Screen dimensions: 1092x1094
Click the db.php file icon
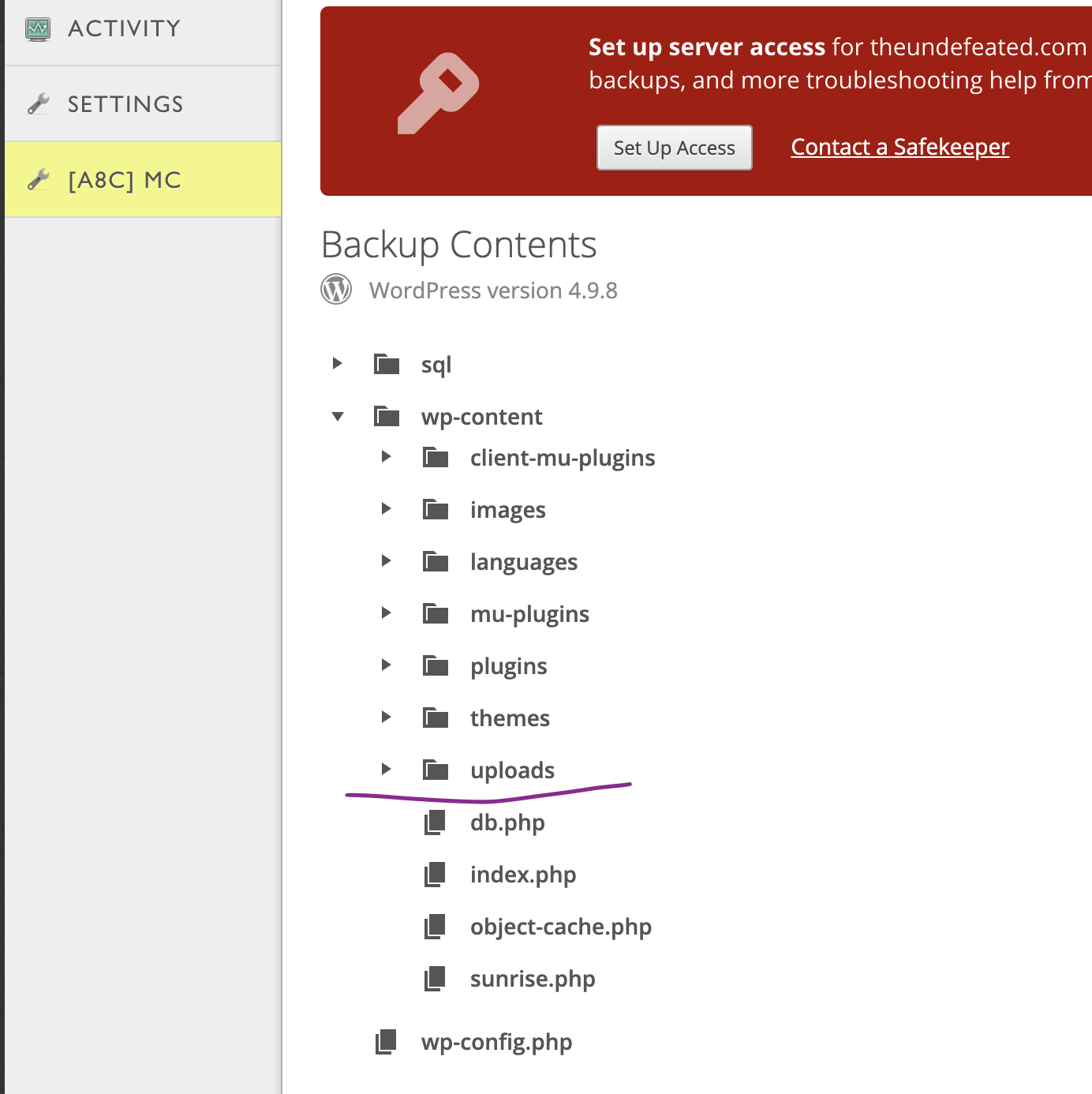[435, 822]
